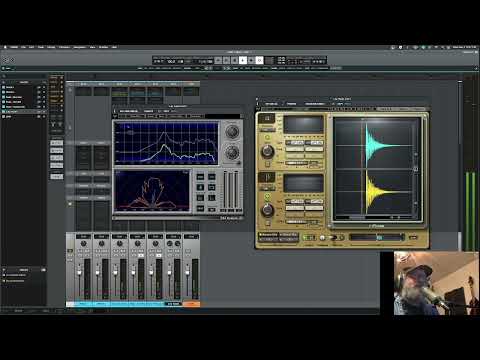This screenshot has width=480, height=360.
Task: Adjust the upper black knob in the gold plugin
Action: pos(267,151)
